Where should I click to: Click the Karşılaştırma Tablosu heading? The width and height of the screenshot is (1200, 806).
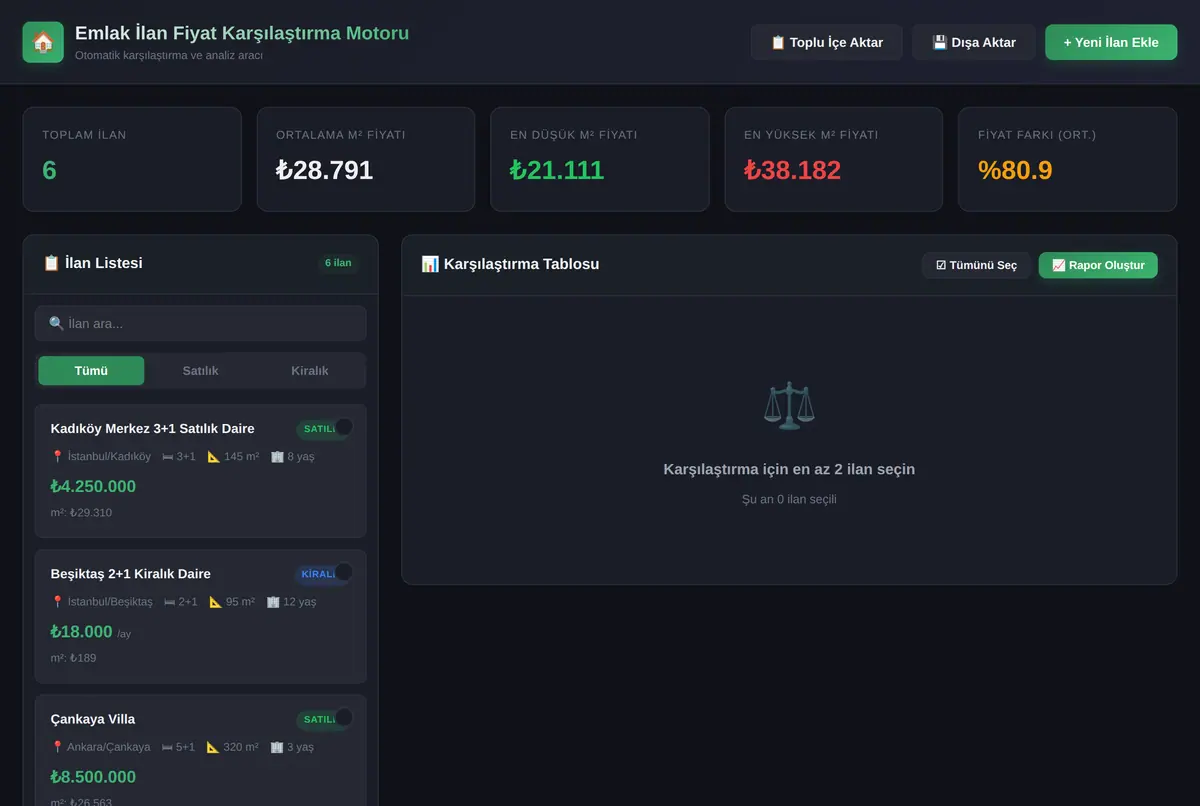point(510,264)
